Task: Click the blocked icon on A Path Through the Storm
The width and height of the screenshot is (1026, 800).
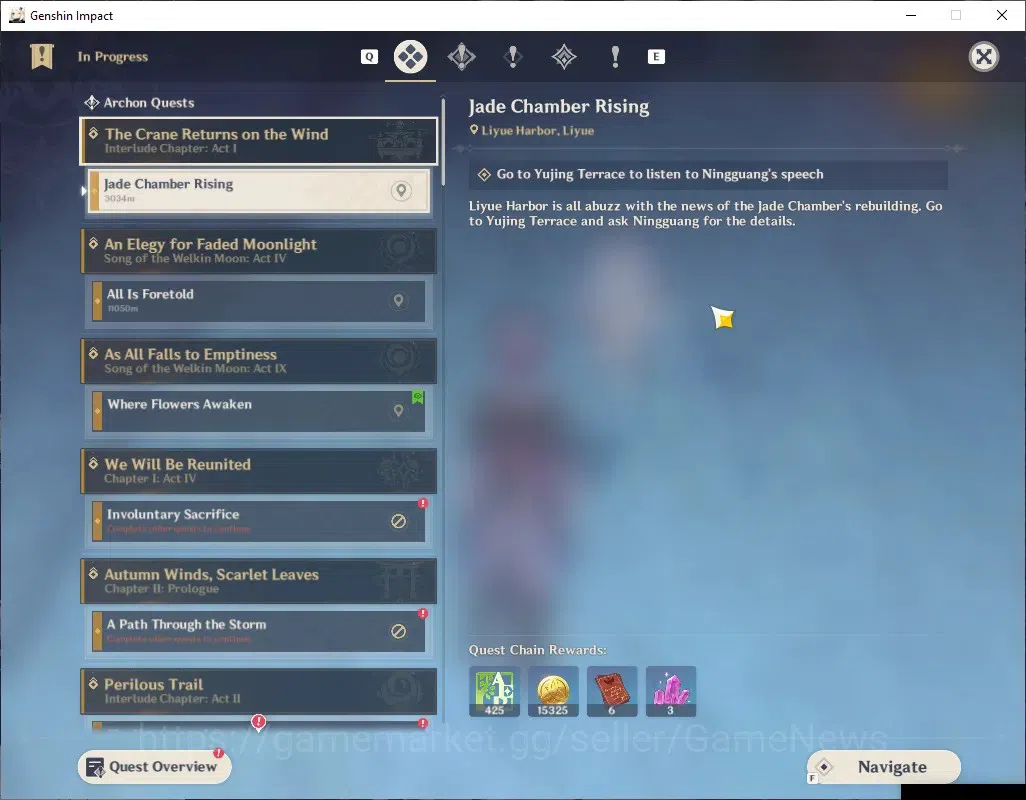Action: [398, 631]
